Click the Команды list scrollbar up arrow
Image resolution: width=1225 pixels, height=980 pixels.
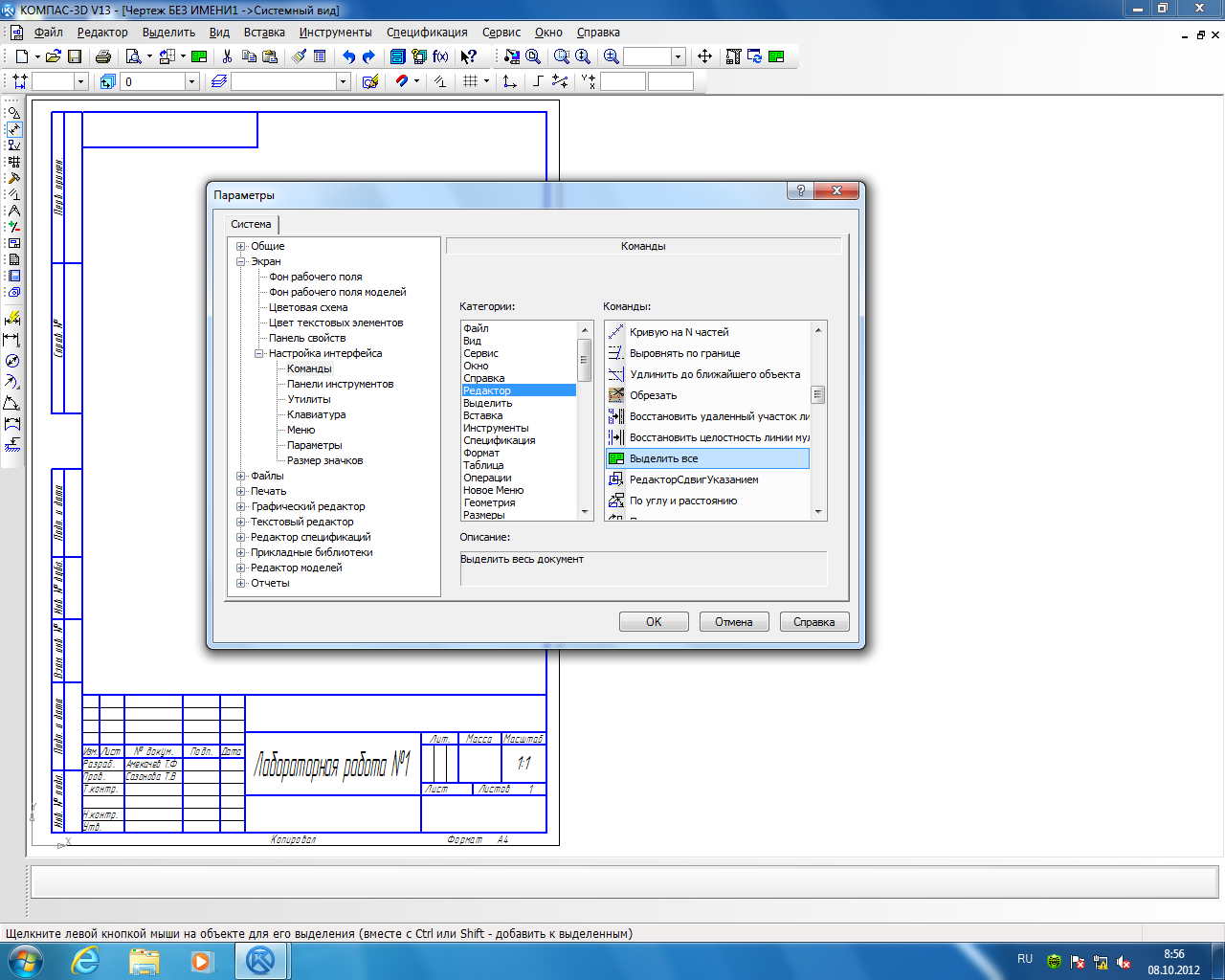818,330
